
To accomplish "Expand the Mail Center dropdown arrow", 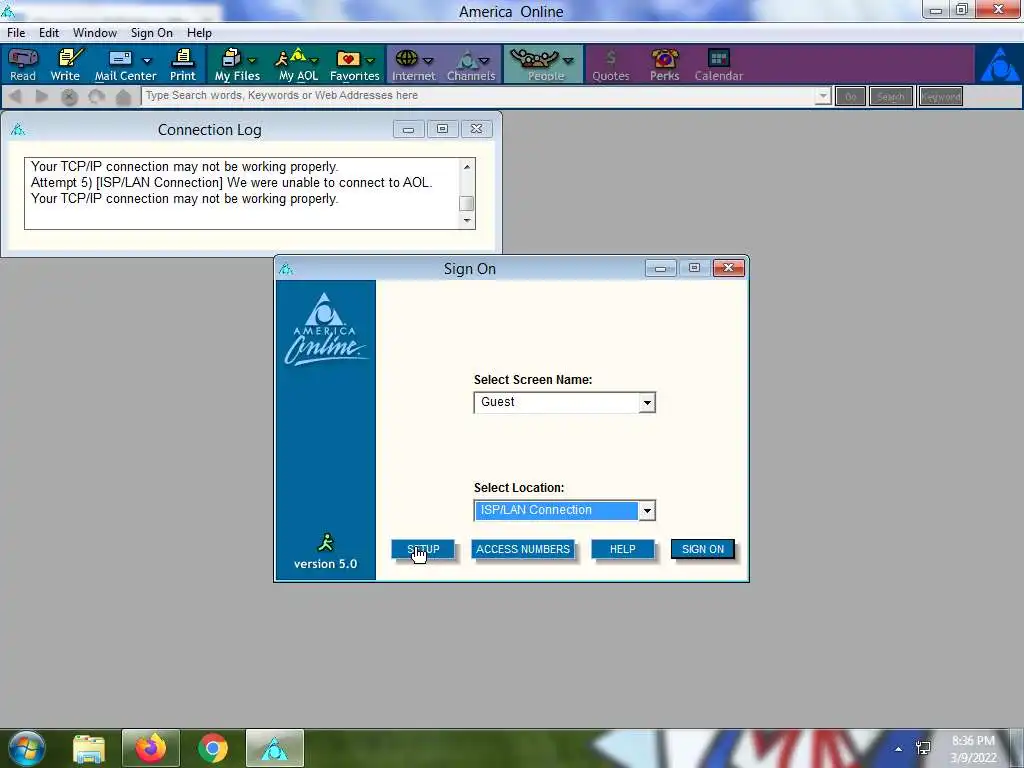I will (x=147, y=61).
